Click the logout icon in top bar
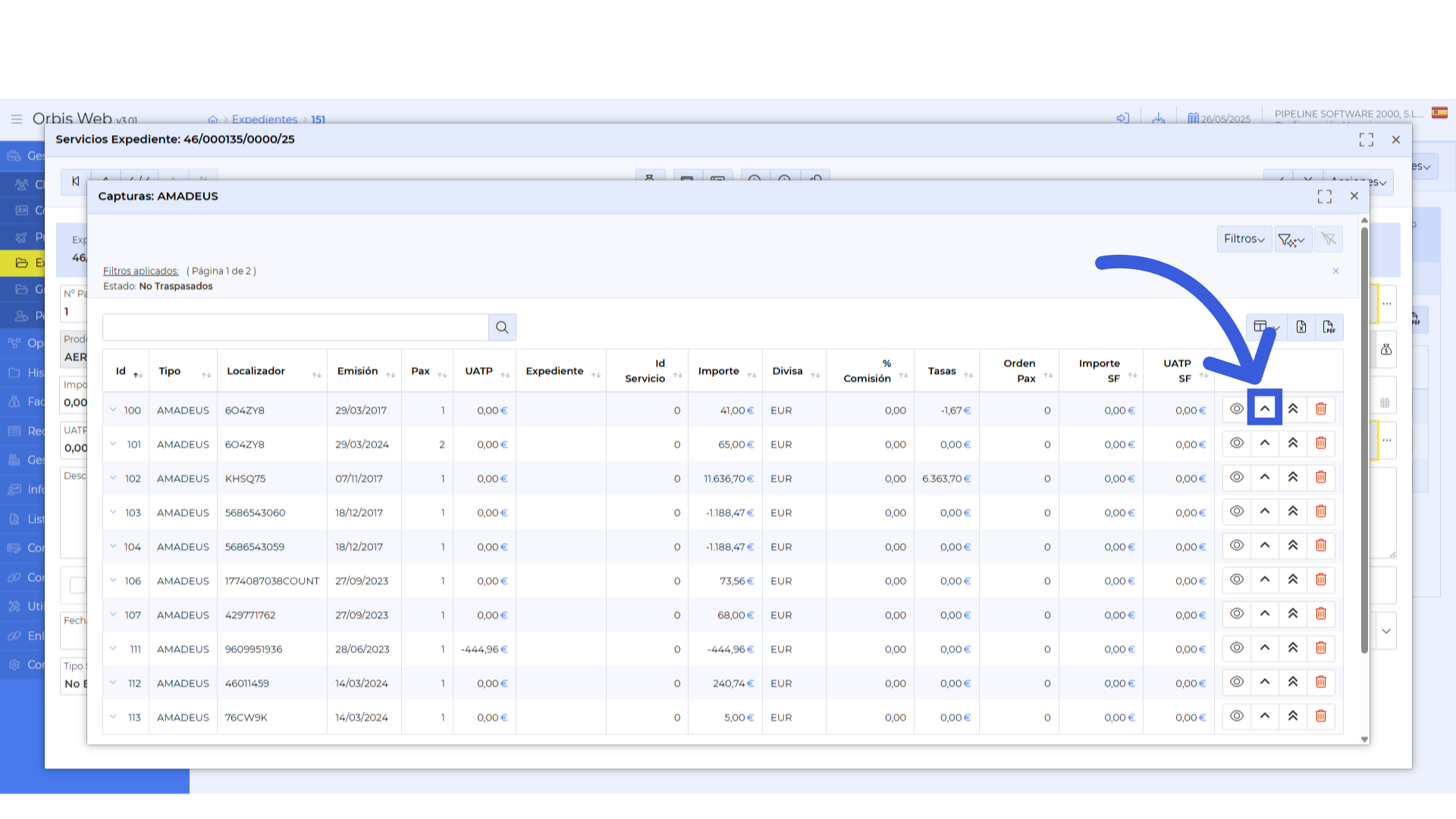Image resolution: width=1456 pixels, height=819 pixels. click(1123, 118)
